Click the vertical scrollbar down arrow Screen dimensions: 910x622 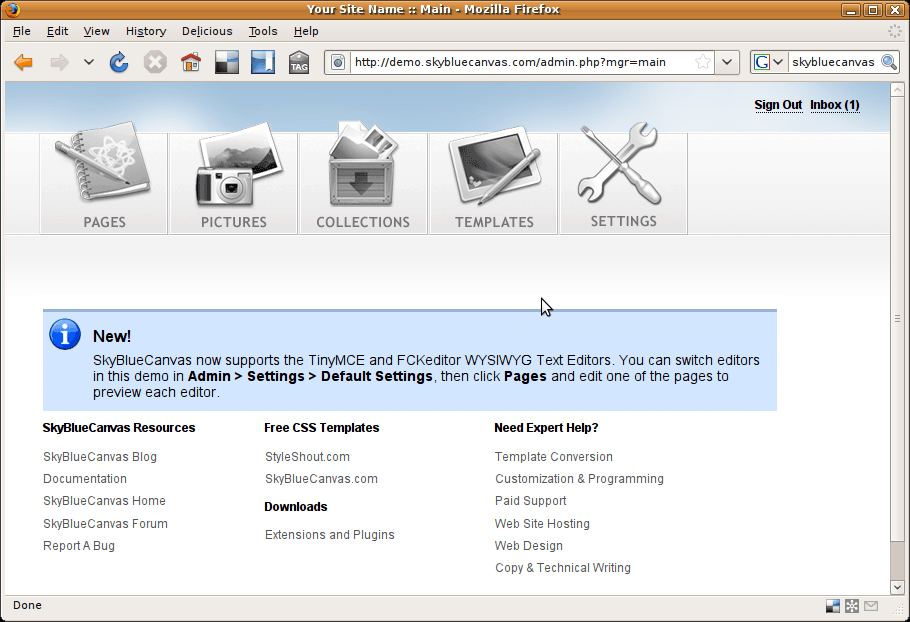(897, 587)
